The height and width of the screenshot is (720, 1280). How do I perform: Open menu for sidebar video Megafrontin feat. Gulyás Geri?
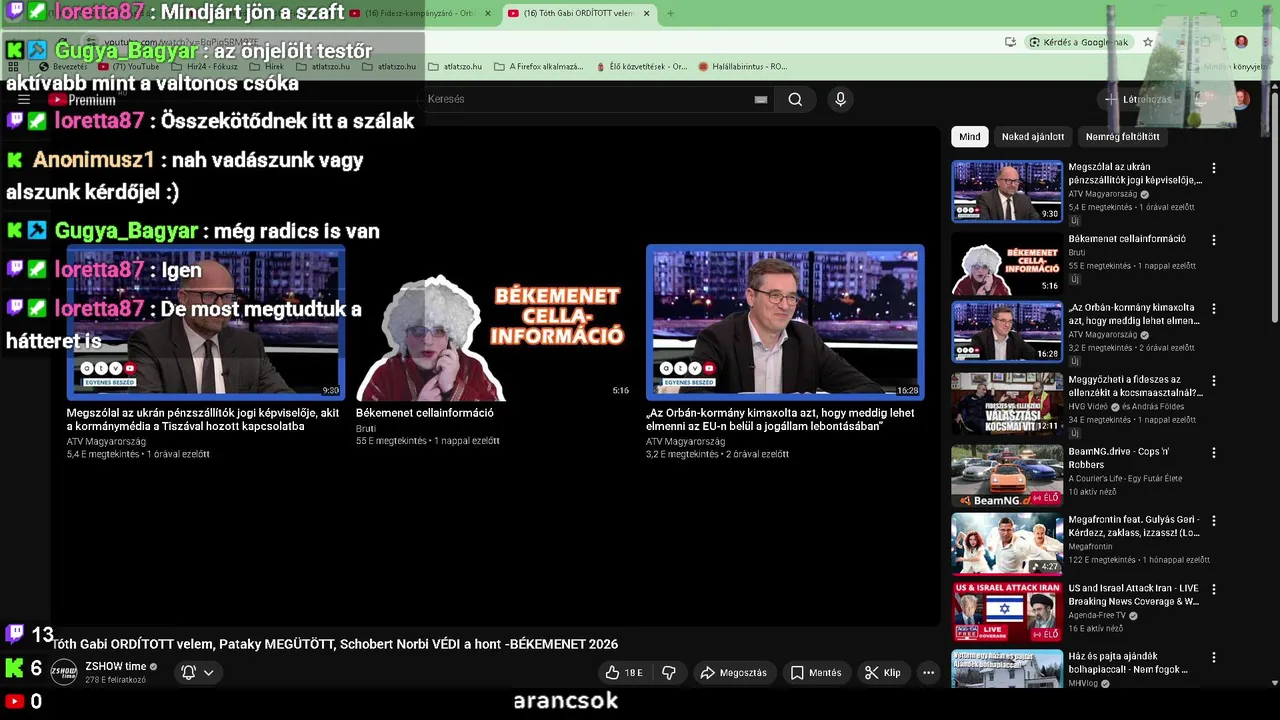click(x=1214, y=521)
